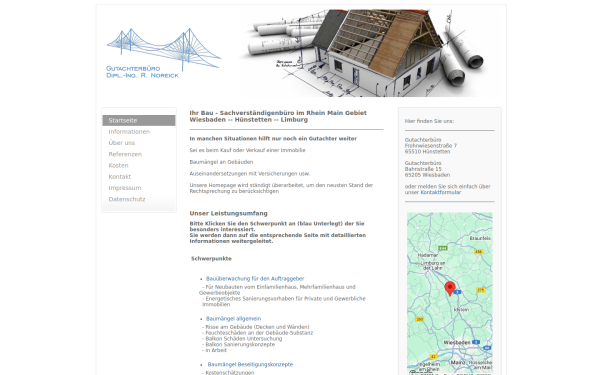Viewport: 600px width, 375px height.
Task: Click the Braunfels label on the map
Action: [x=480, y=238]
